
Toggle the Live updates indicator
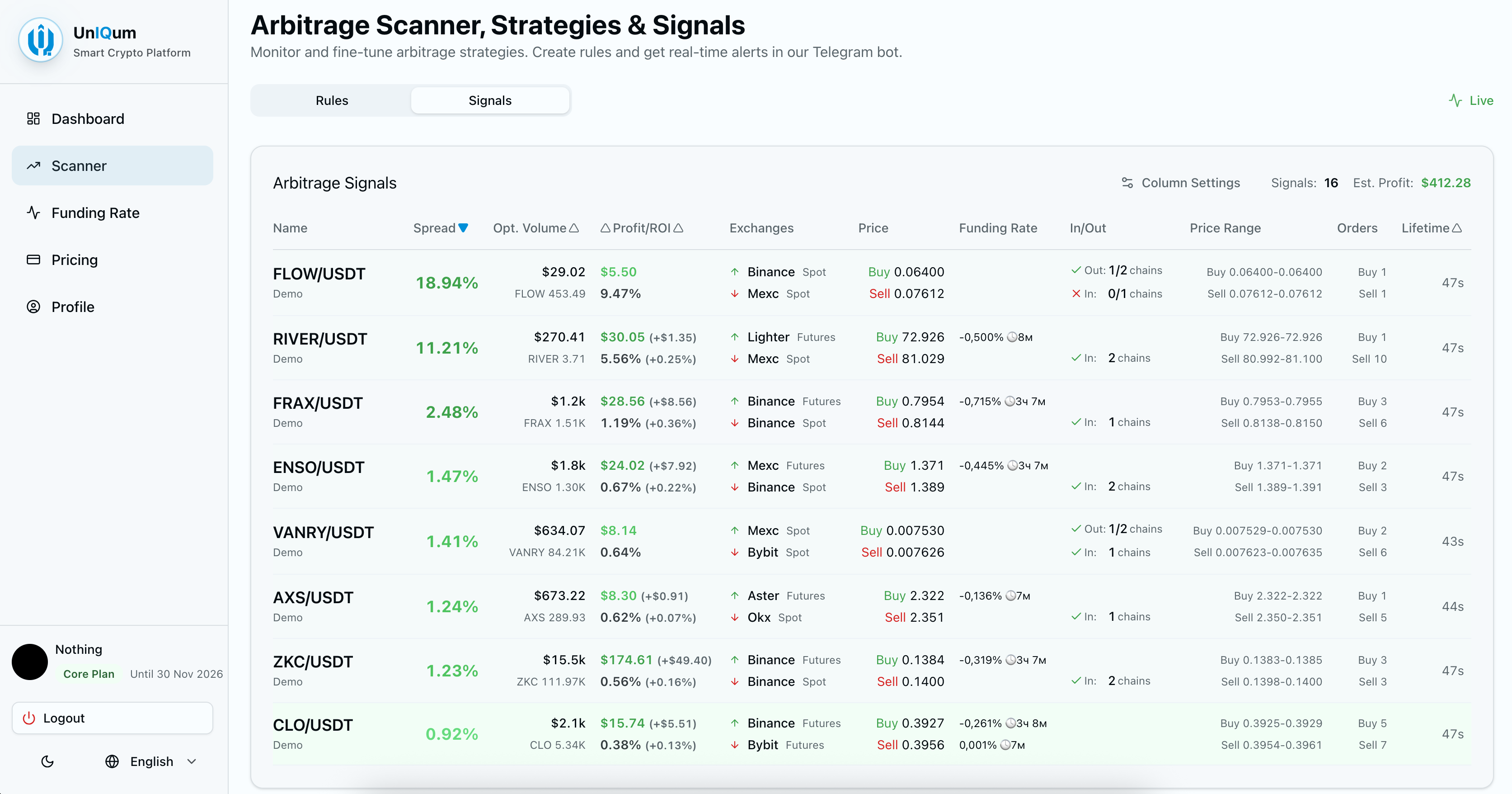(x=1471, y=100)
